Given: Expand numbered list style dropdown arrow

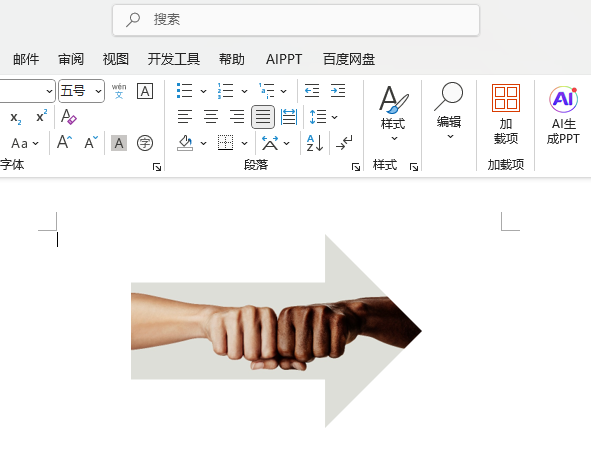Looking at the screenshot, I should pyautogui.click(x=244, y=91).
